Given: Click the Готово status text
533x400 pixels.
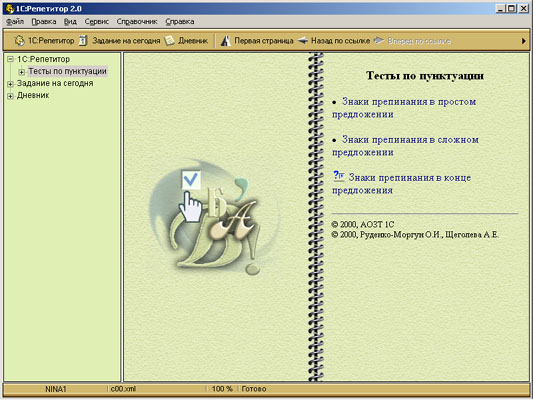Looking at the screenshot, I should pos(254,389).
